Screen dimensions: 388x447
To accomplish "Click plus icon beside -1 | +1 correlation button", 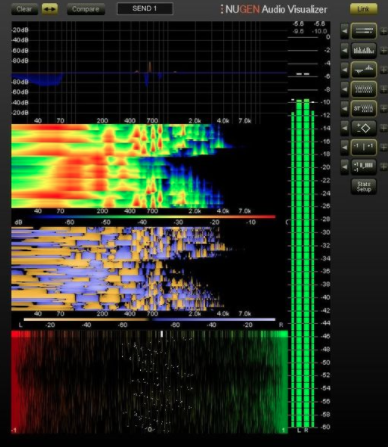I will (x=383, y=147).
